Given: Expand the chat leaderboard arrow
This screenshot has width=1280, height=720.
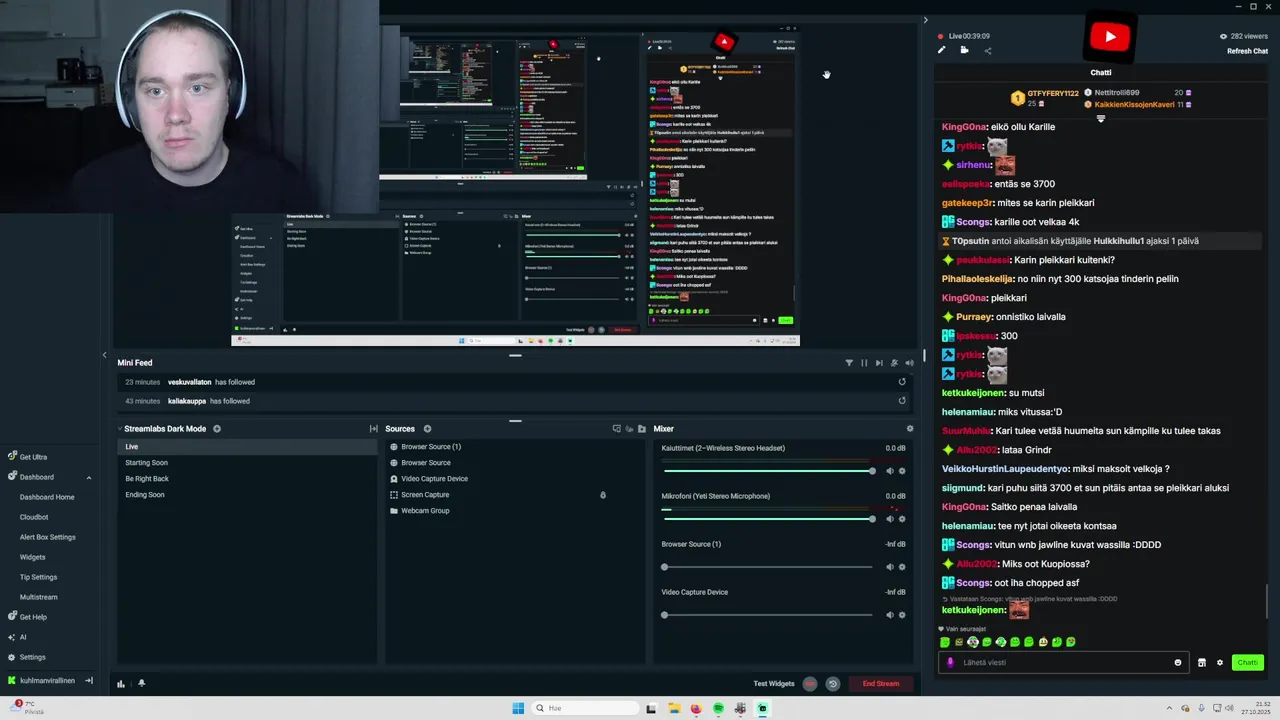Looking at the screenshot, I should click(x=1101, y=119).
